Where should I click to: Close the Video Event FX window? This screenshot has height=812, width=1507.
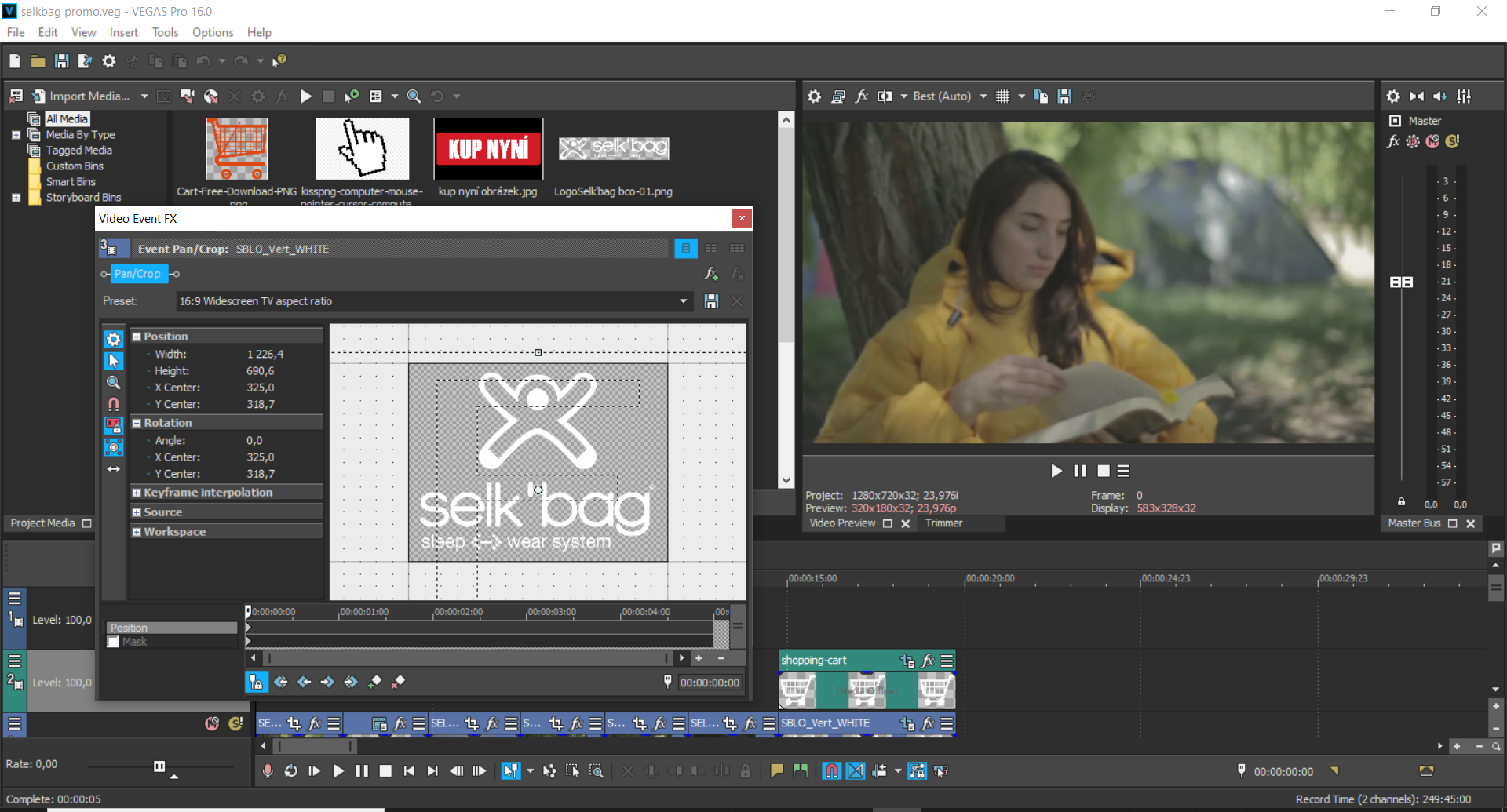pyautogui.click(x=742, y=219)
